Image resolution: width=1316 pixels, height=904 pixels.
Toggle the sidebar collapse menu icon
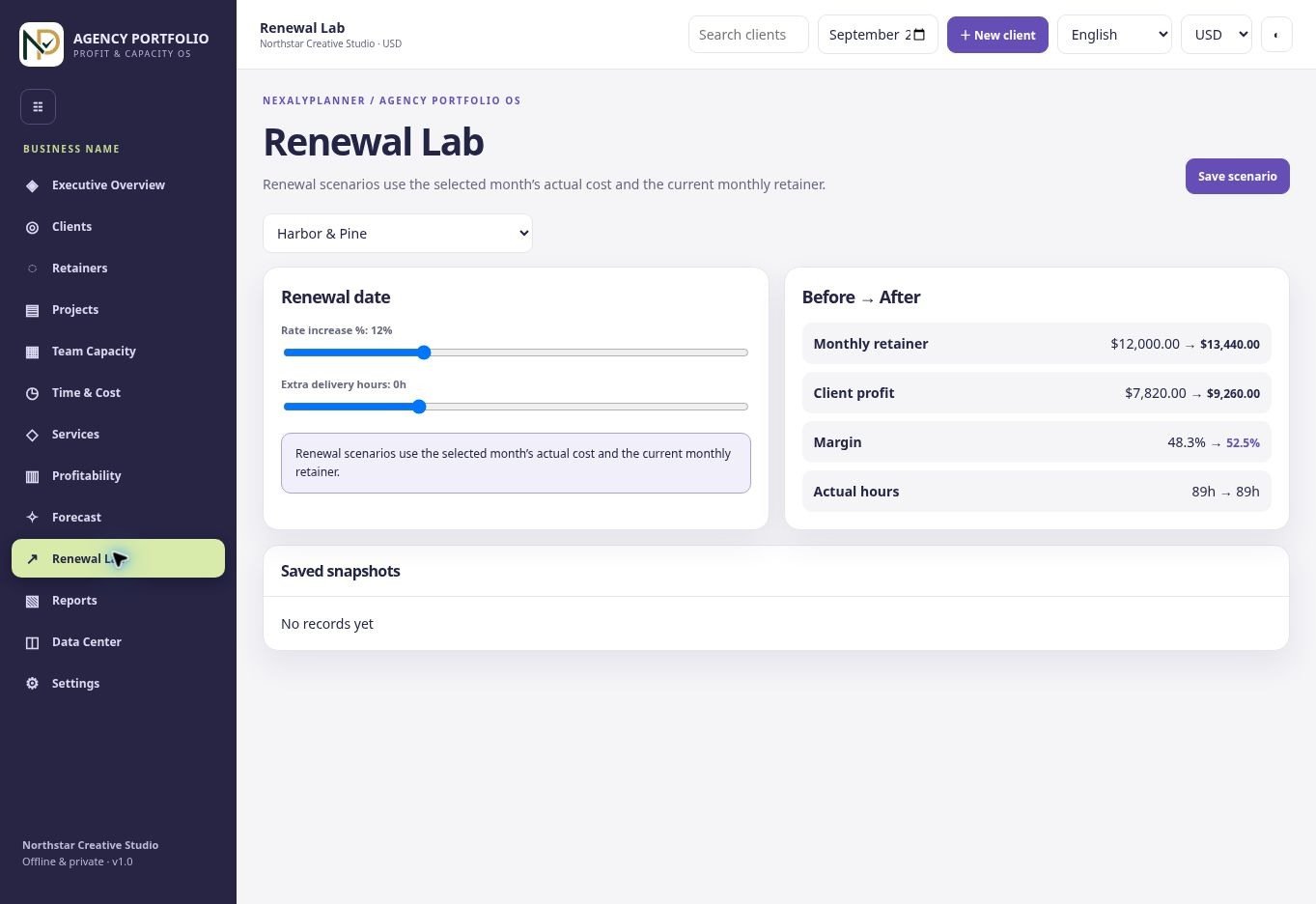[38, 106]
